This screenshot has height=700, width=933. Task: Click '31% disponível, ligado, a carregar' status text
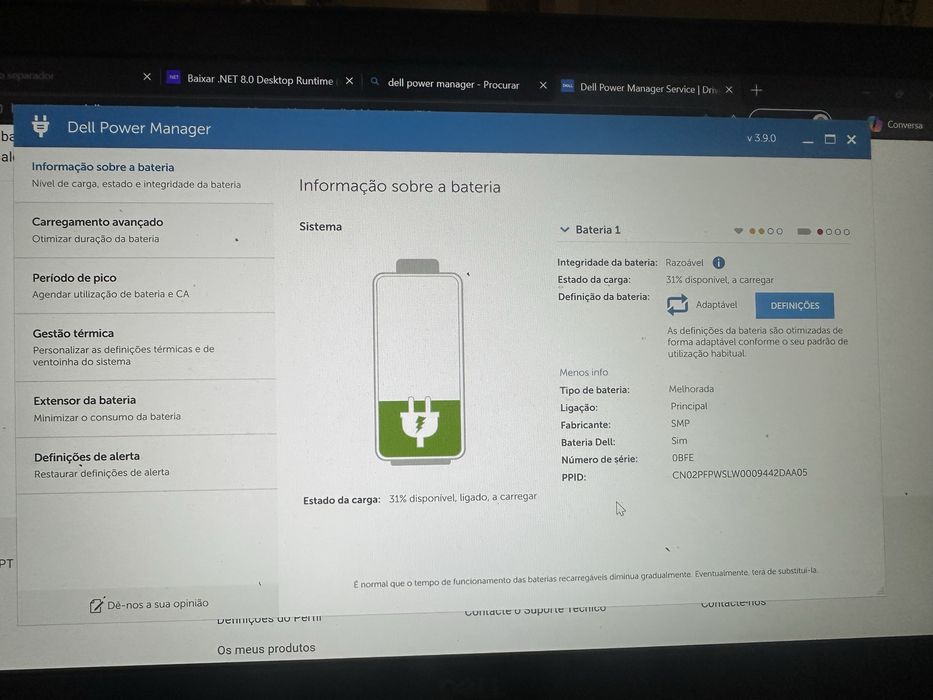463,497
